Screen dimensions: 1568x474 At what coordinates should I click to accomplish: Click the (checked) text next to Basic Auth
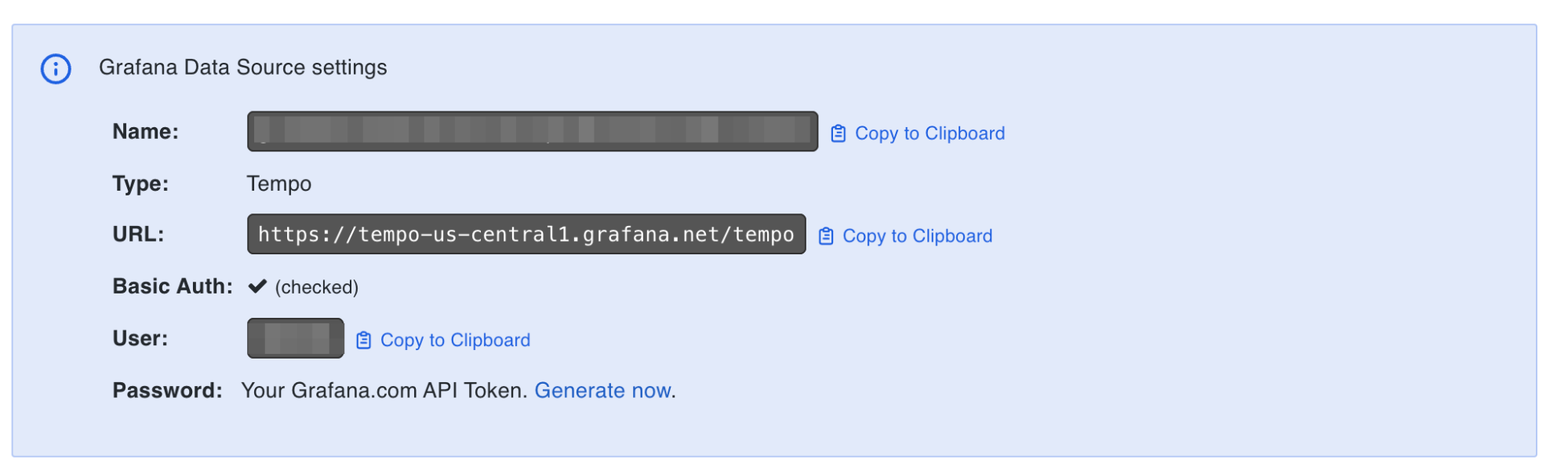[316, 287]
